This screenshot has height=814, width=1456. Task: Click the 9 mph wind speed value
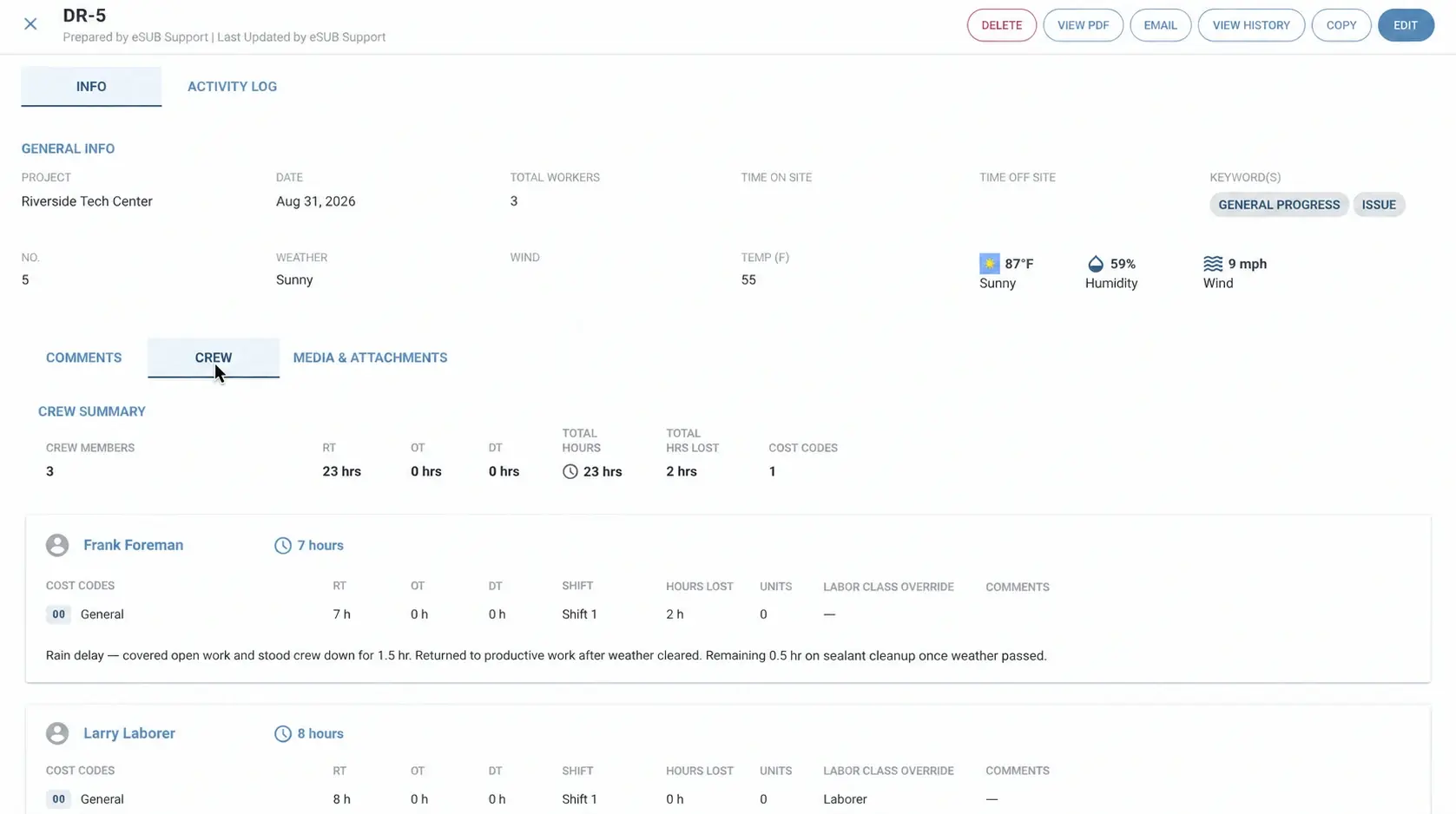click(1248, 264)
